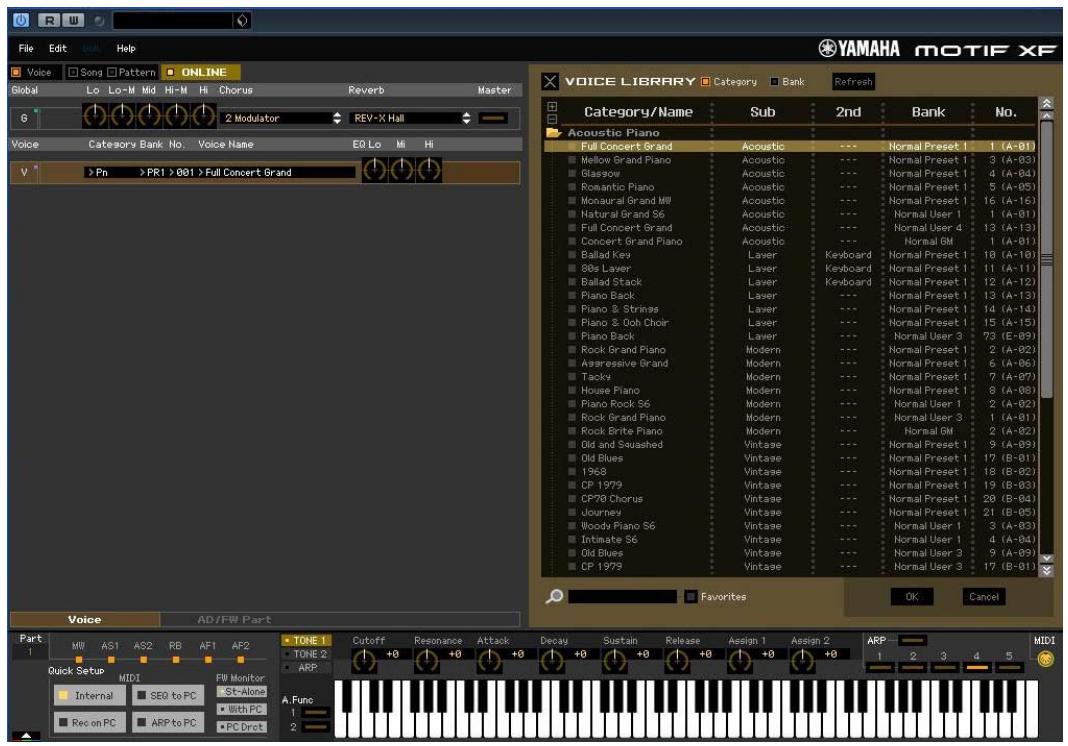Click the Internal quick setup button
1068x746 pixels.
point(90,696)
